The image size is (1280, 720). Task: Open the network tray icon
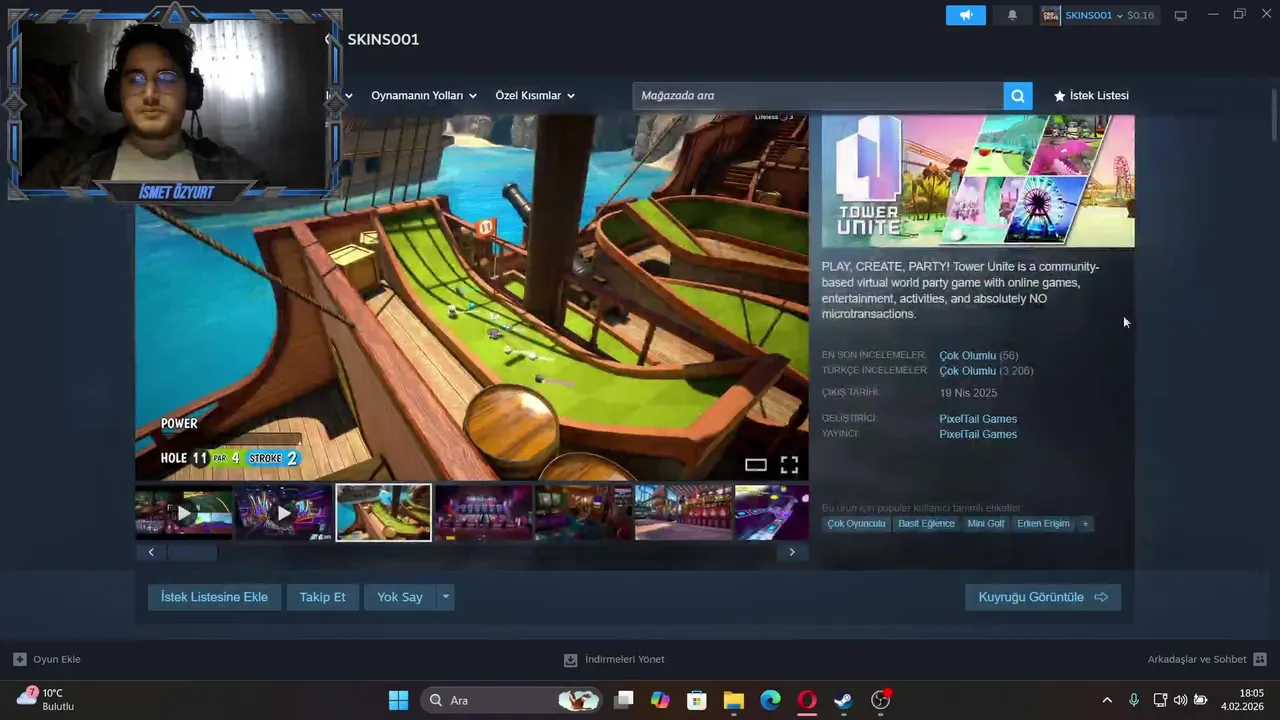pyautogui.click(x=1160, y=700)
